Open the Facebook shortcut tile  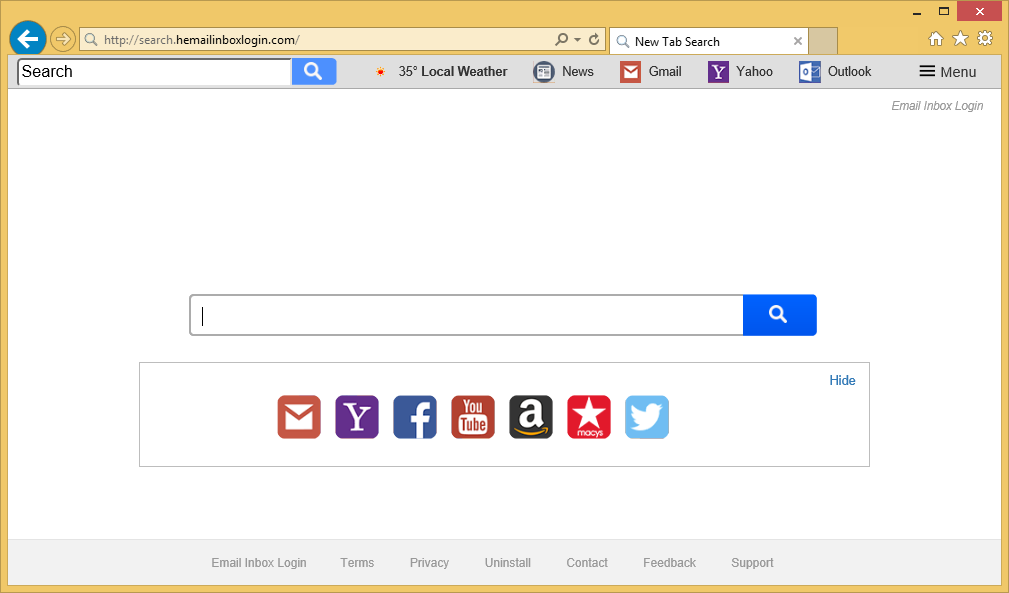[x=415, y=417]
